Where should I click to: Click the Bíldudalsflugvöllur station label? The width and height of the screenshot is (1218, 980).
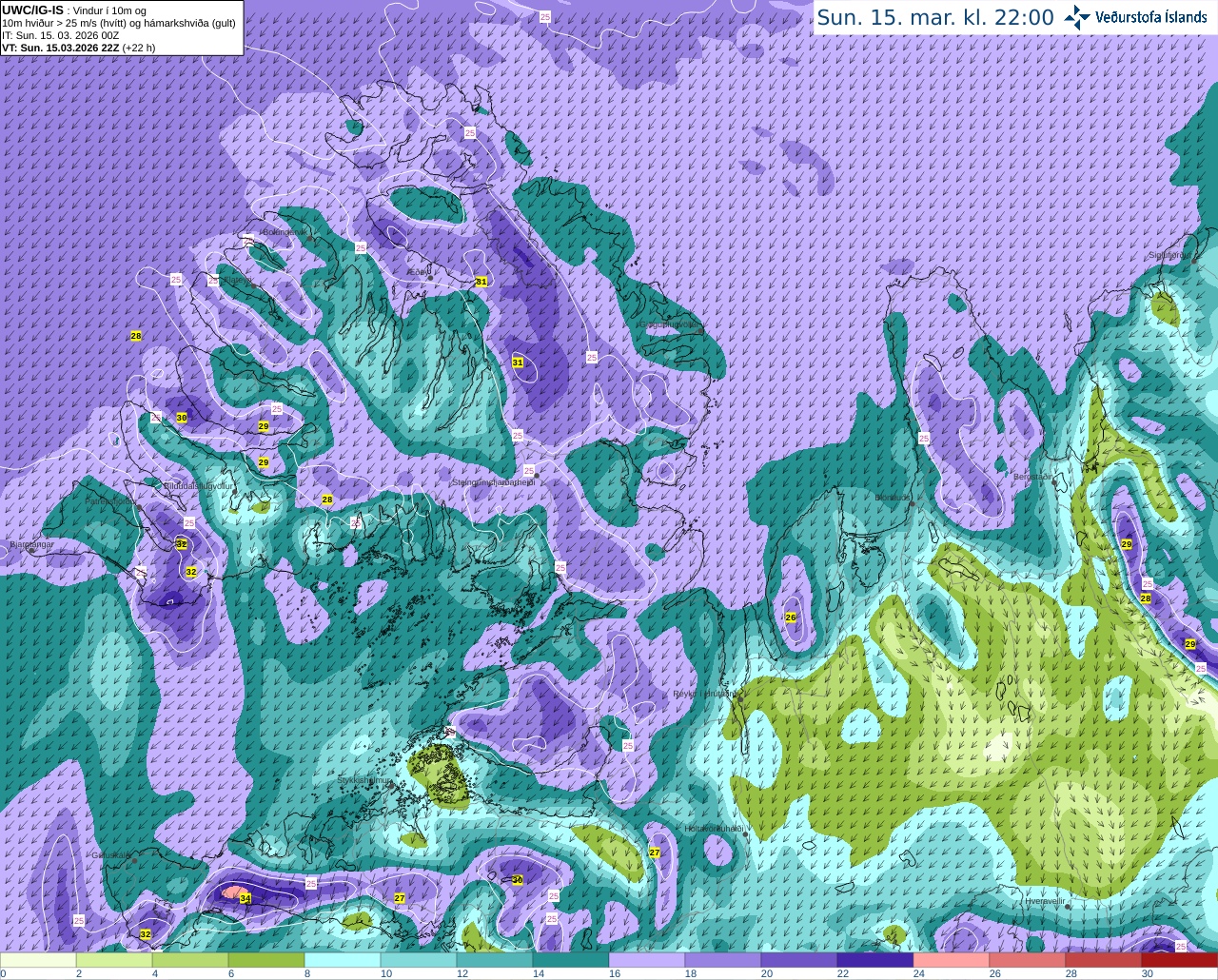pos(198,485)
